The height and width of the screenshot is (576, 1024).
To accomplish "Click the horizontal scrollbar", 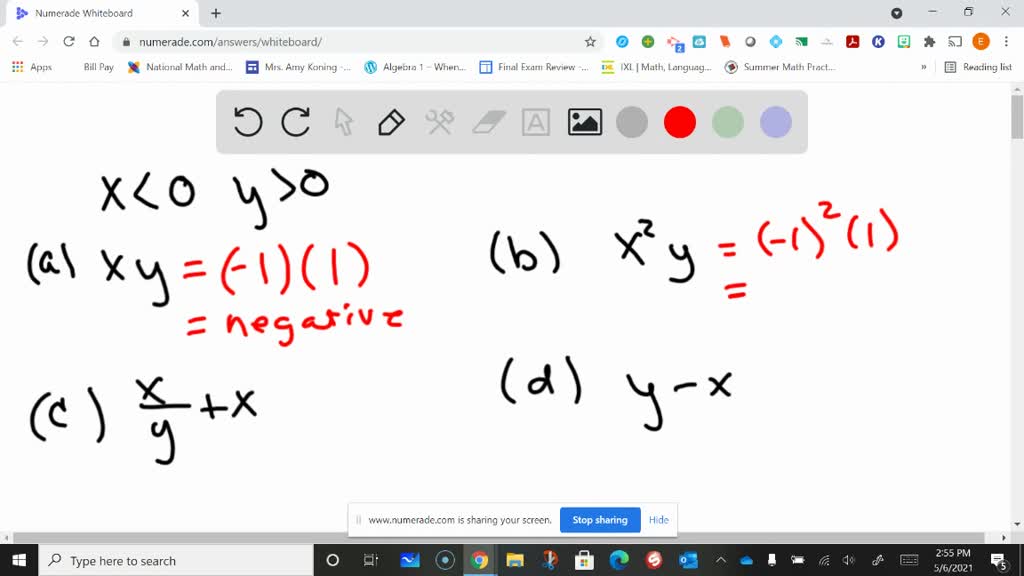I will [498, 537].
